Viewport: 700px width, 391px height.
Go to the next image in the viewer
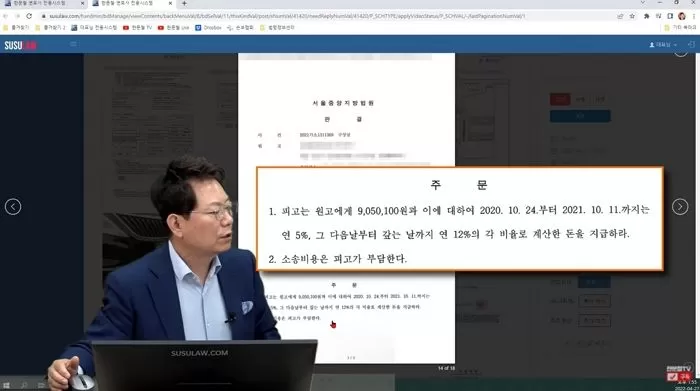pyautogui.click(x=680, y=207)
